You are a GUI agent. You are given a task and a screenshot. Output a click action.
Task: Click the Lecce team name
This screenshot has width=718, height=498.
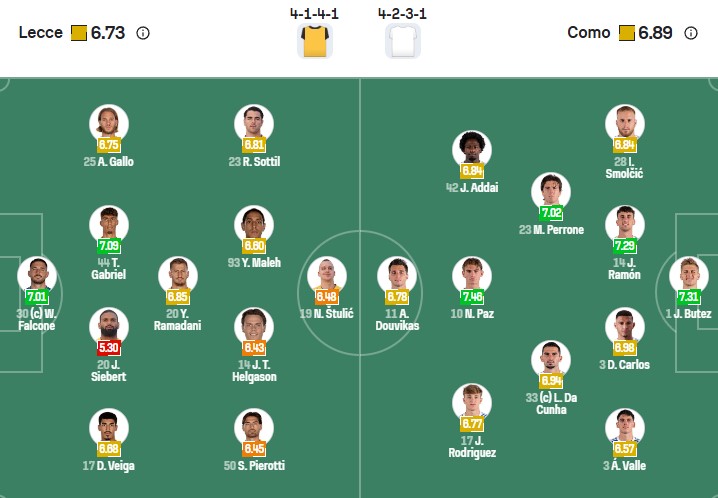tap(40, 33)
